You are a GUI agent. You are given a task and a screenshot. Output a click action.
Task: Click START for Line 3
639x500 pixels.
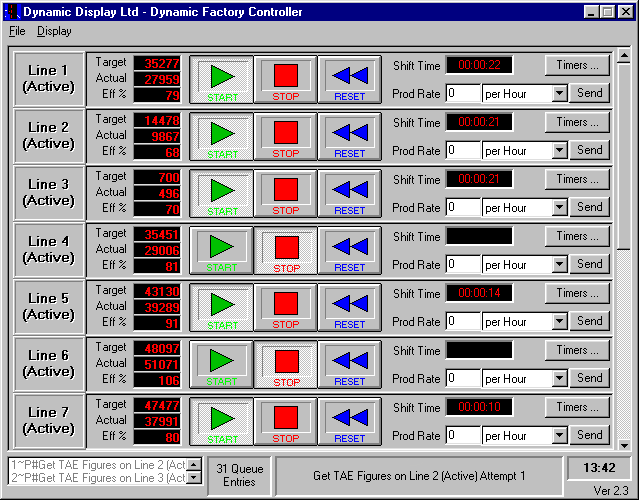coord(222,194)
